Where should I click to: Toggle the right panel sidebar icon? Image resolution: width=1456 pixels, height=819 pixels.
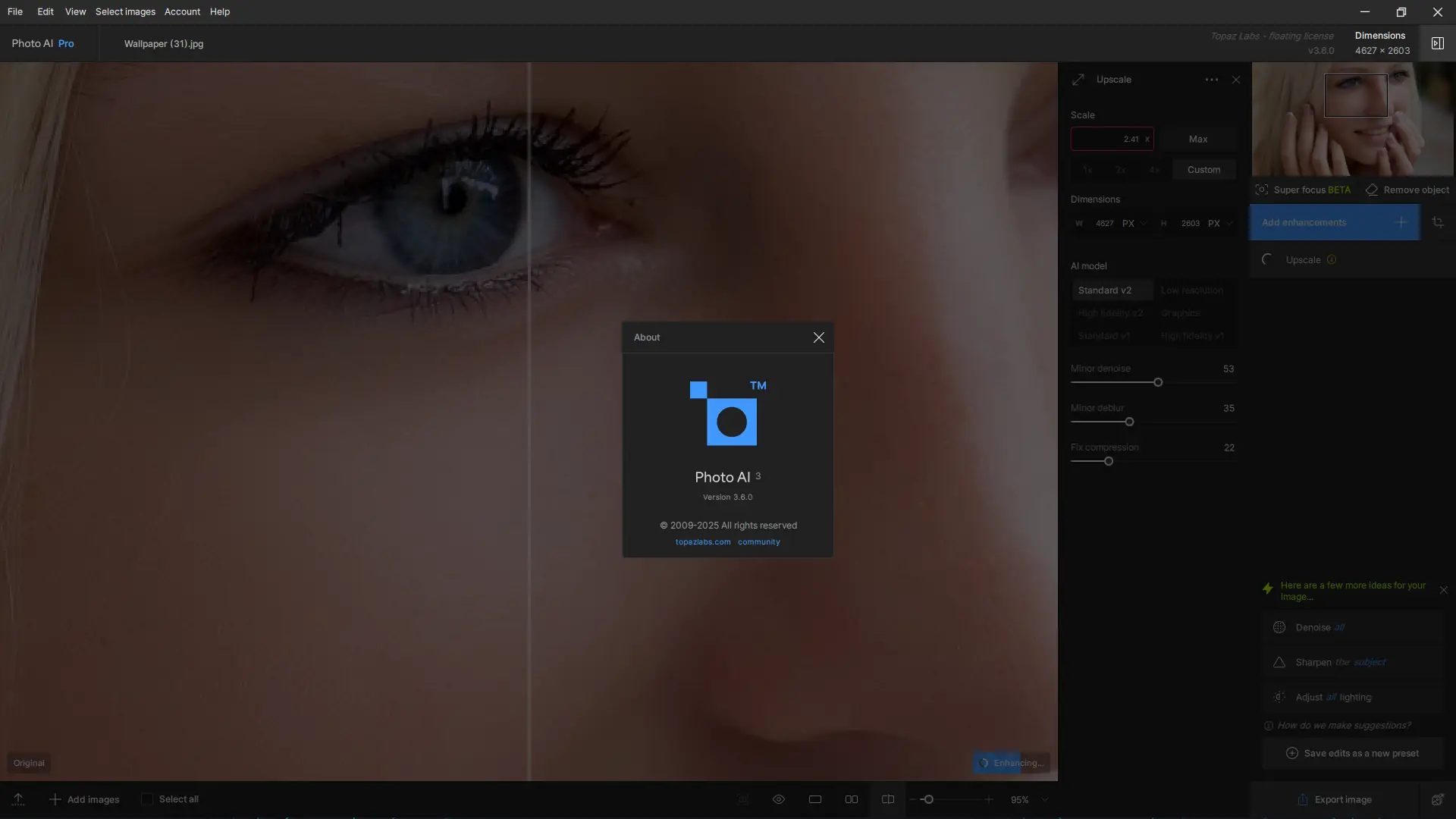click(1437, 43)
